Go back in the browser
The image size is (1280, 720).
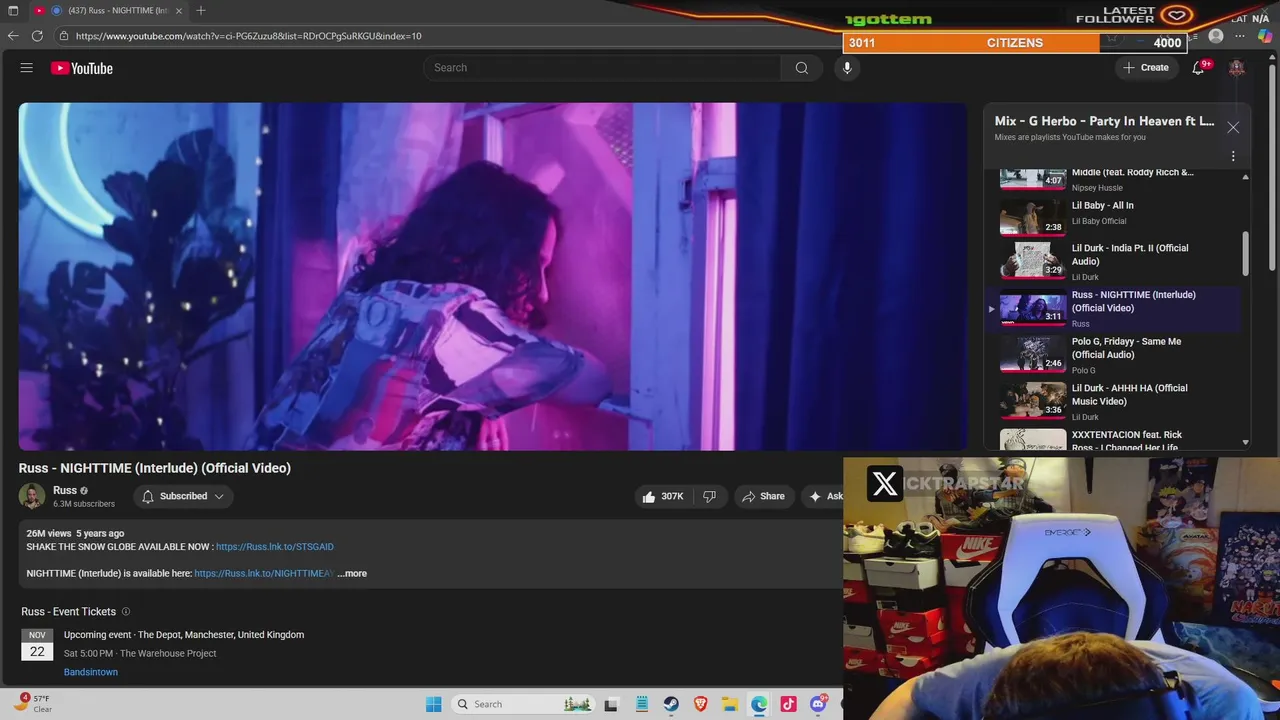tap(13, 36)
